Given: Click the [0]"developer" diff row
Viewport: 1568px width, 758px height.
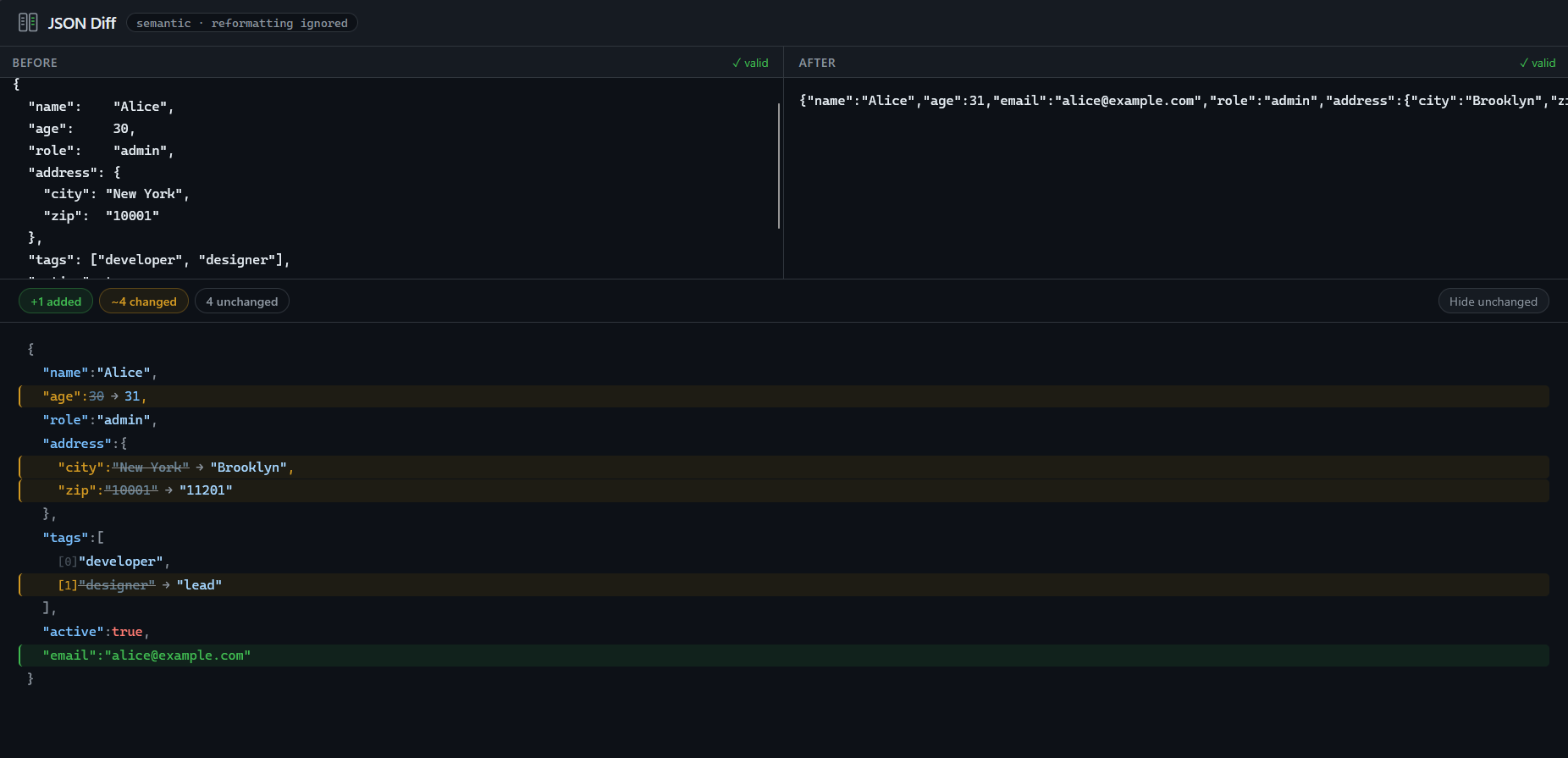Looking at the screenshot, I should click(x=784, y=562).
